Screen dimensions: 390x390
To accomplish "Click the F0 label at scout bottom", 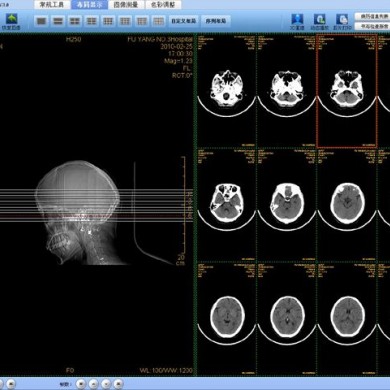I will click(x=70, y=370).
